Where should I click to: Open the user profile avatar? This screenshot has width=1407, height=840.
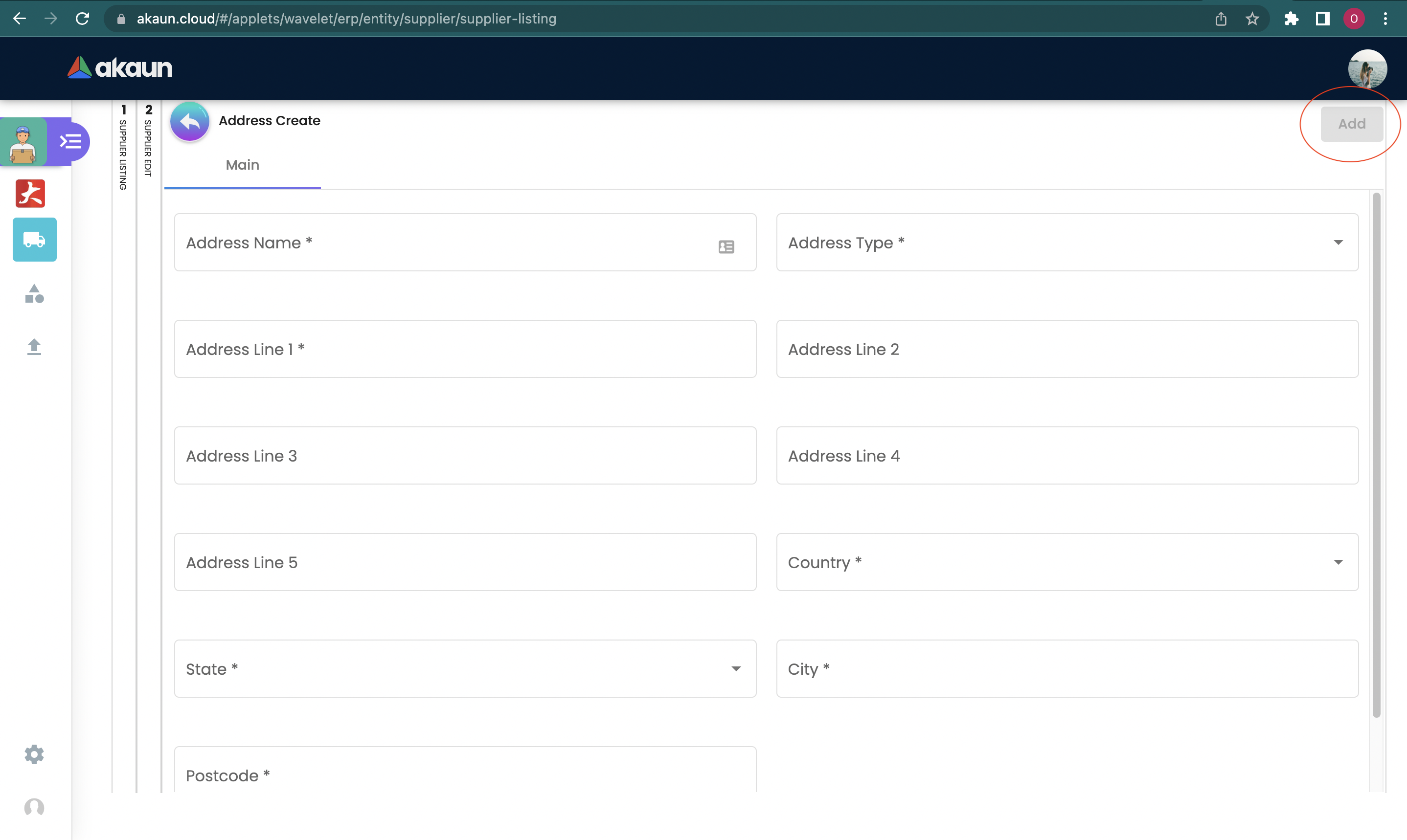[x=1367, y=68]
